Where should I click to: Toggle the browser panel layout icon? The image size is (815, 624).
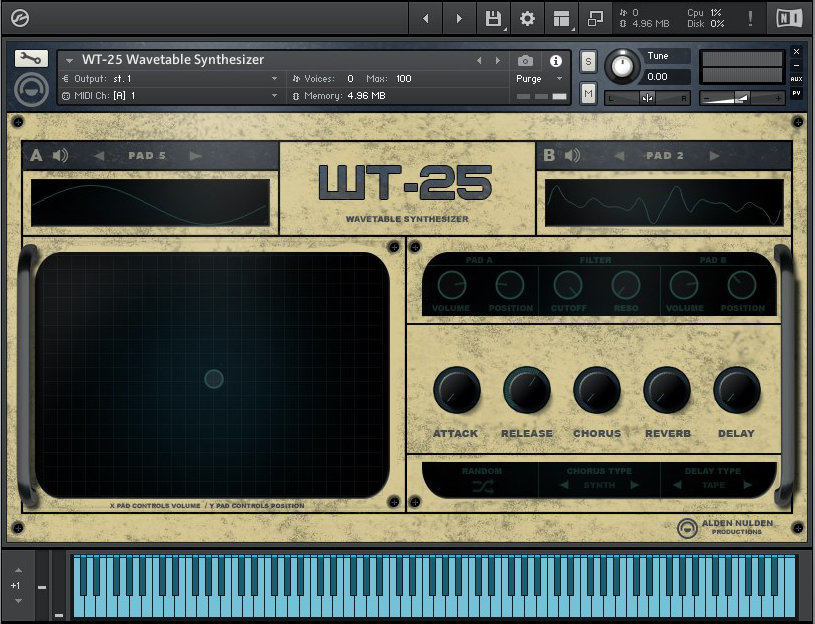[x=562, y=18]
